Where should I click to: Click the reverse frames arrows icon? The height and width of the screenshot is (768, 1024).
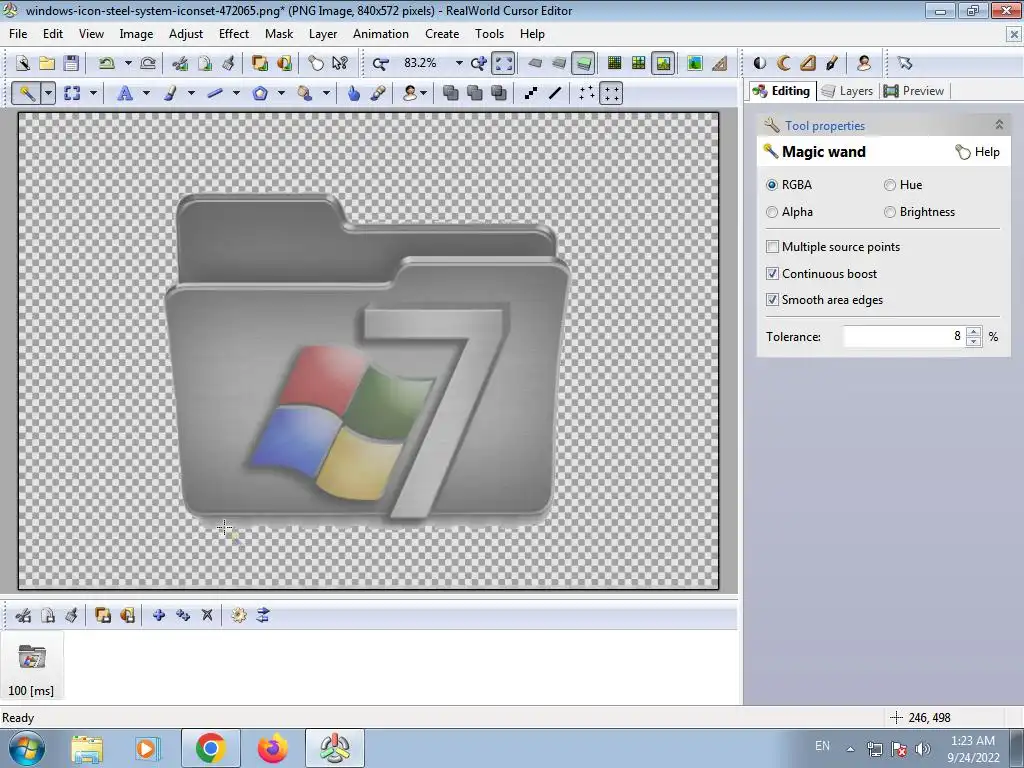click(263, 615)
